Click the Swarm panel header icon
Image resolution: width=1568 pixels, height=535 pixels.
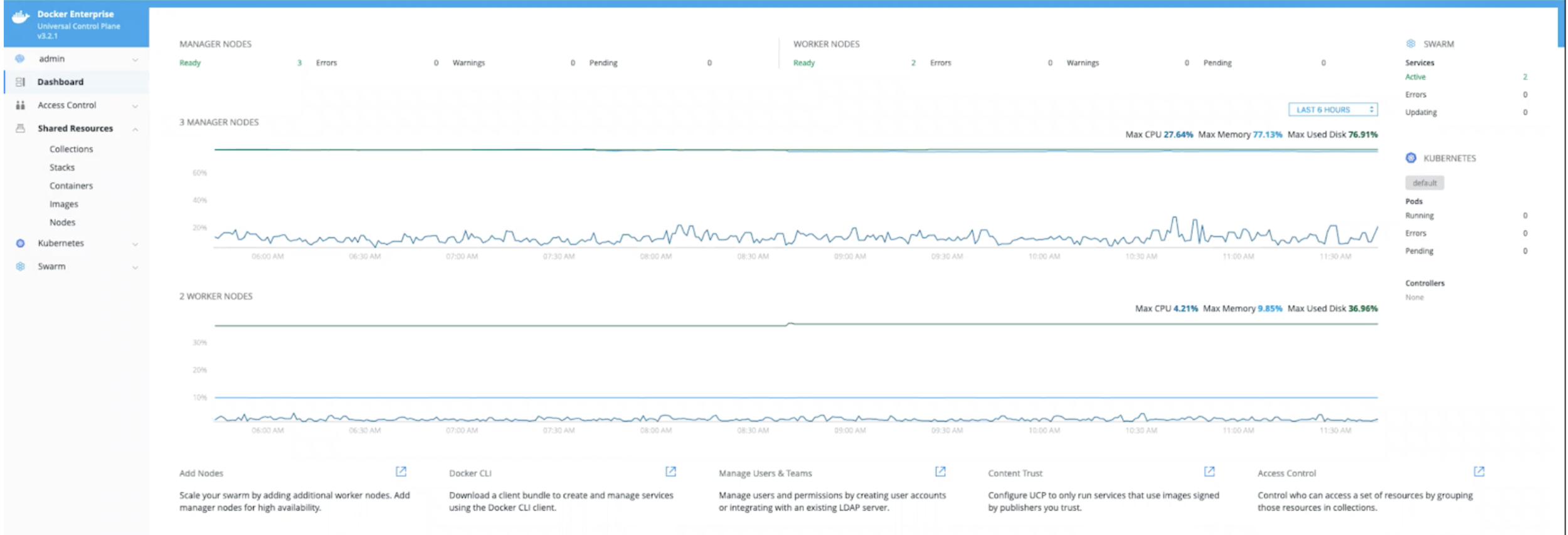(x=1411, y=43)
